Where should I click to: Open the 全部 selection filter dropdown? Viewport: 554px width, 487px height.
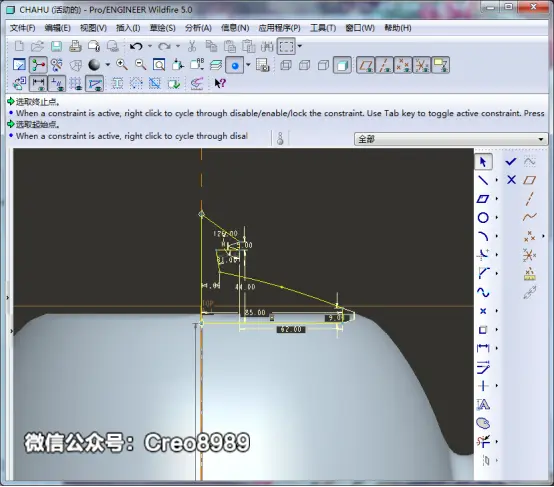pyautogui.click(x=451, y=139)
